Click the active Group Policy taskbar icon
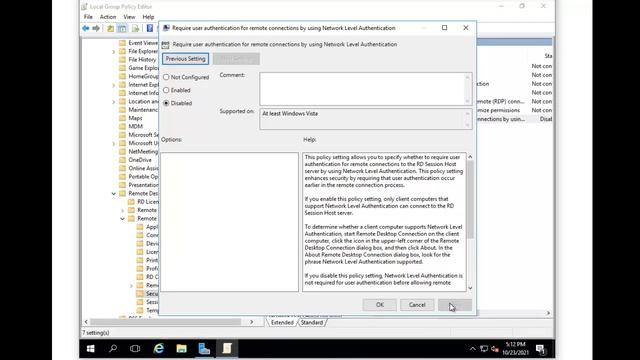Screen dimensions: 640x360 [x=227, y=349]
